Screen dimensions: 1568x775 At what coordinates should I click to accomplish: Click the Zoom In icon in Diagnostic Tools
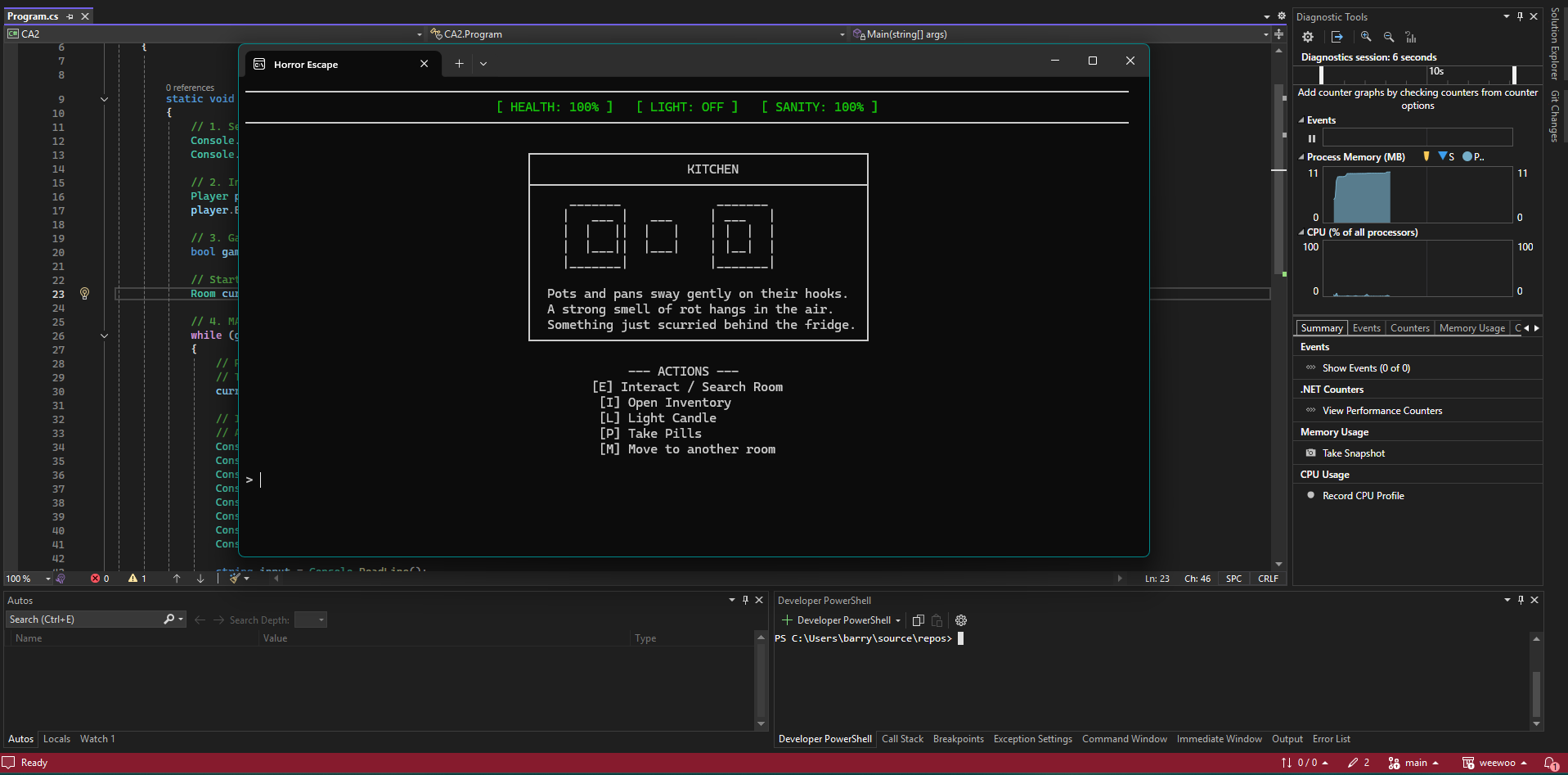coord(1366,37)
